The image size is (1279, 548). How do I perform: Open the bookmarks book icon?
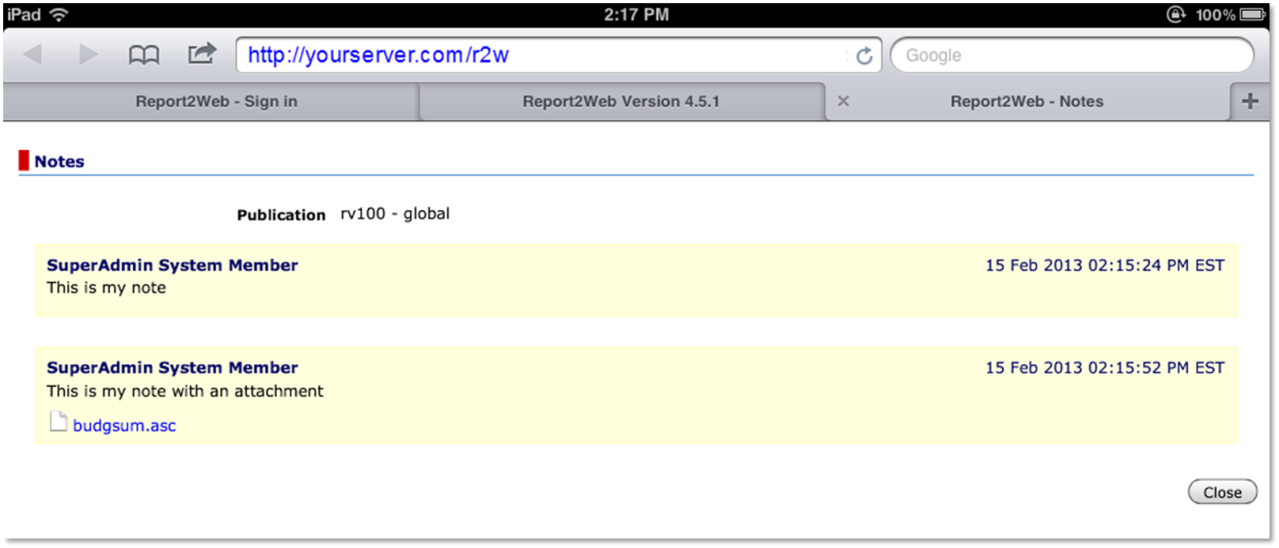144,56
